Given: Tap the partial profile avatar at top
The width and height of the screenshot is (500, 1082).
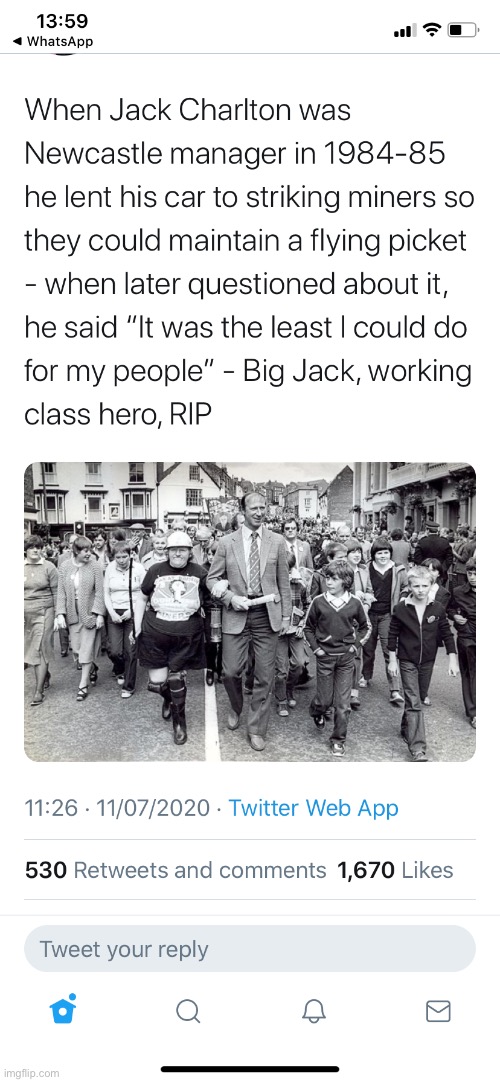Looking at the screenshot, I should click(x=62, y=55).
